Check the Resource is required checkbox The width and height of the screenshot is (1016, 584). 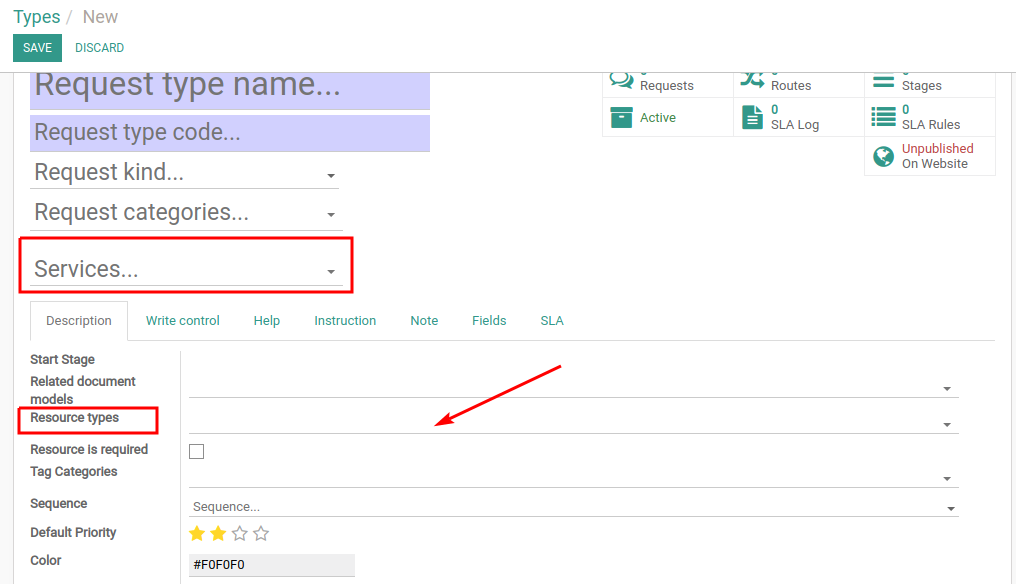(x=196, y=451)
